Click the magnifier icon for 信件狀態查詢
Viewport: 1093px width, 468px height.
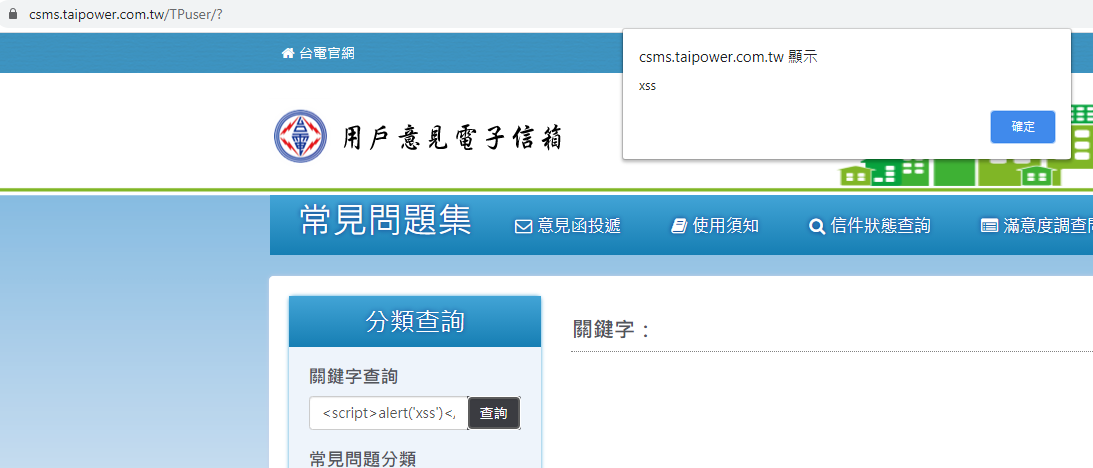click(817, 226)
